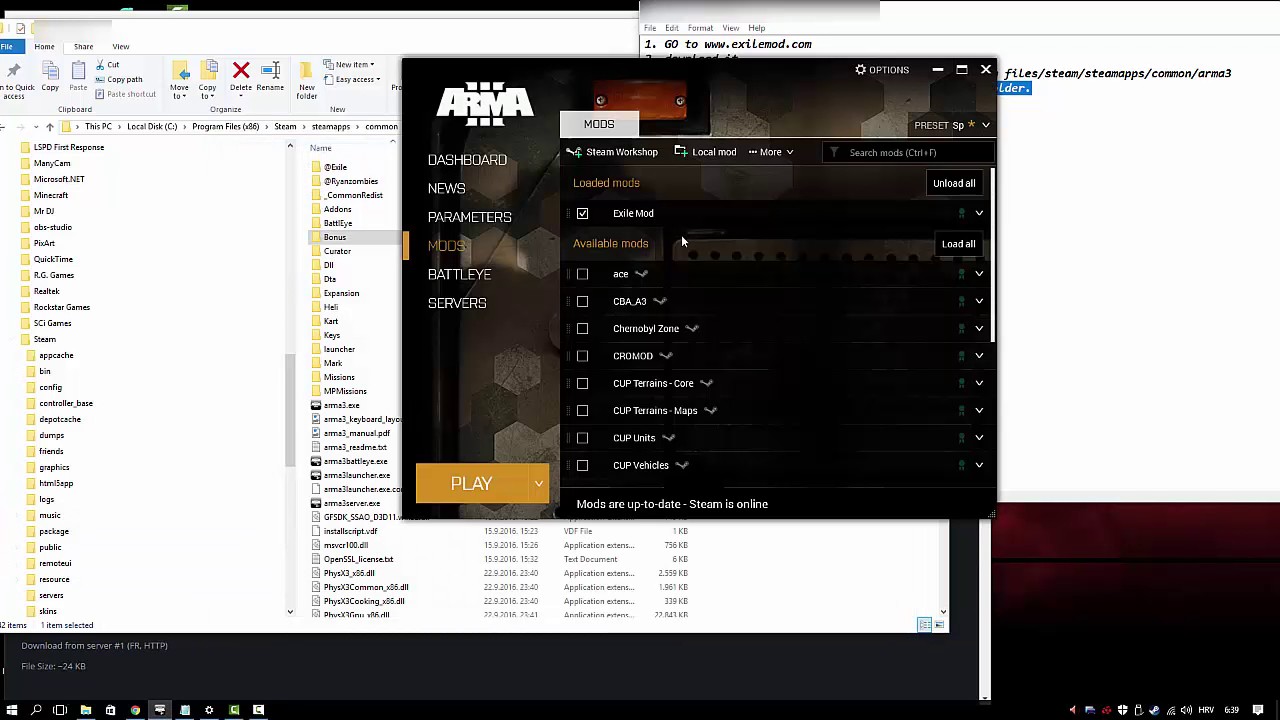Click the PLAY button
1280x720 pixels.
tap(472, 484)
